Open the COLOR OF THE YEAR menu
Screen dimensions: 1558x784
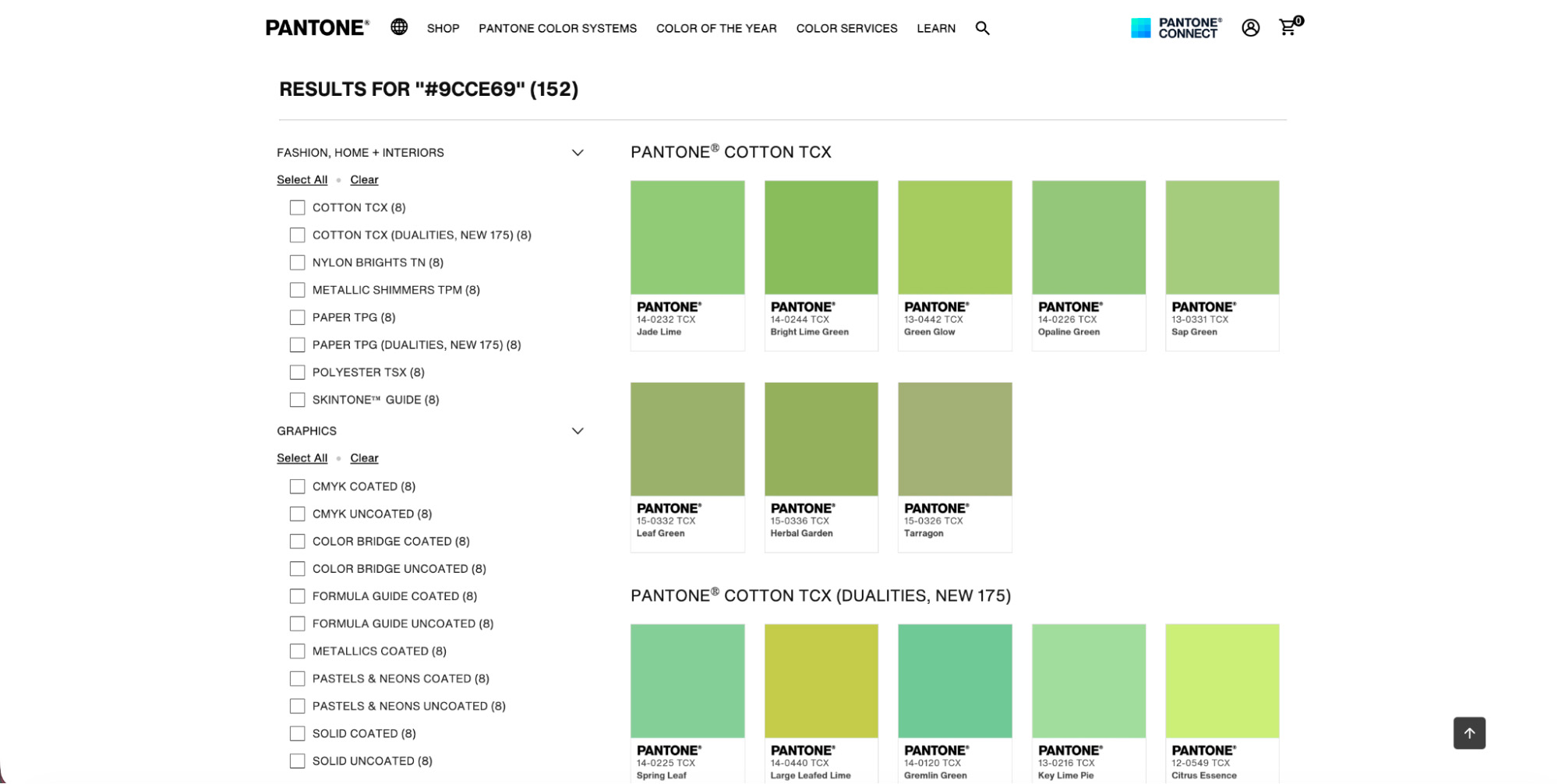tap(716, 28)
